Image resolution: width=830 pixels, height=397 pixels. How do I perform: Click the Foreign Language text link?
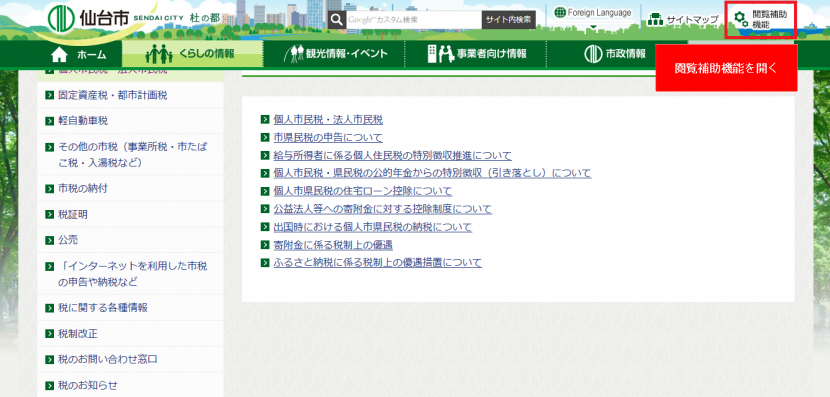point(599,13)
